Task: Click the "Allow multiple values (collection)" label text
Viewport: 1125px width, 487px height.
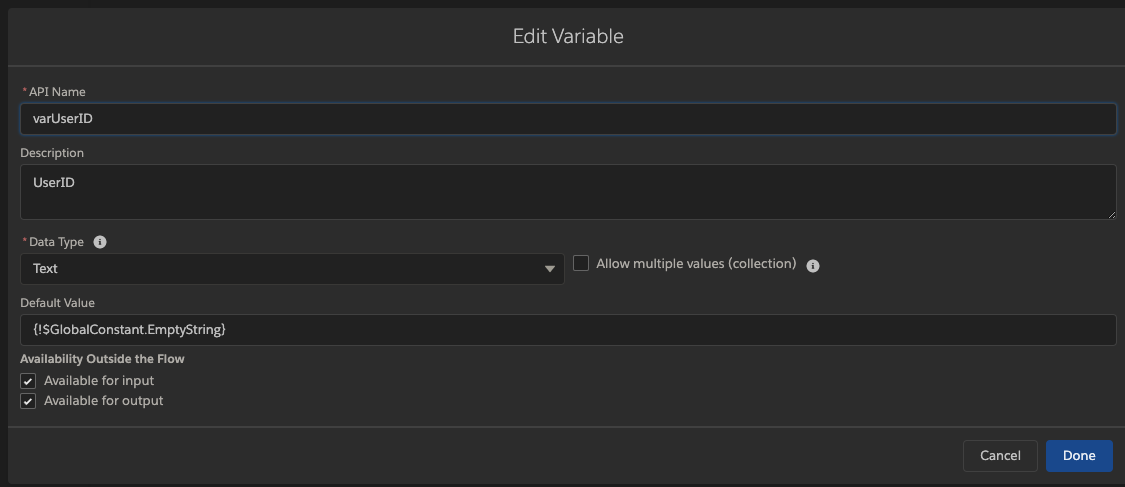Action: point(696,264)
